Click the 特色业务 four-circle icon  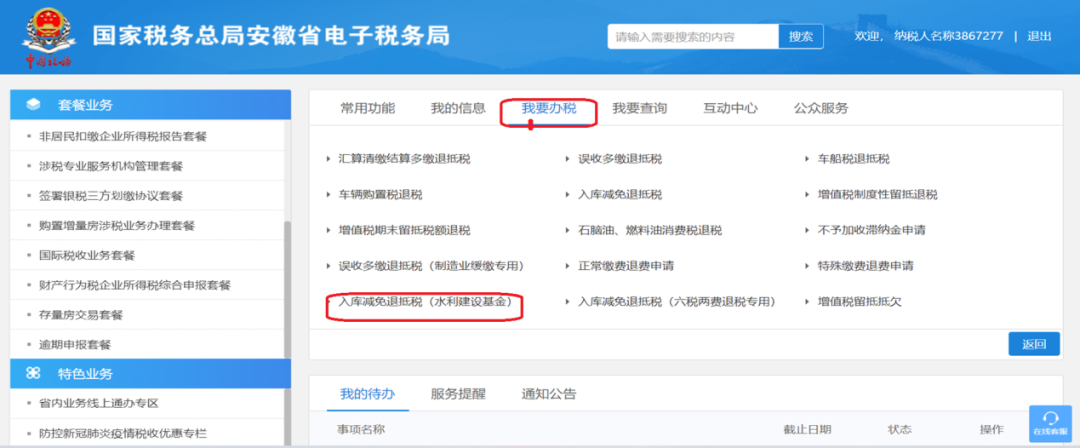(x=33, y=374)
